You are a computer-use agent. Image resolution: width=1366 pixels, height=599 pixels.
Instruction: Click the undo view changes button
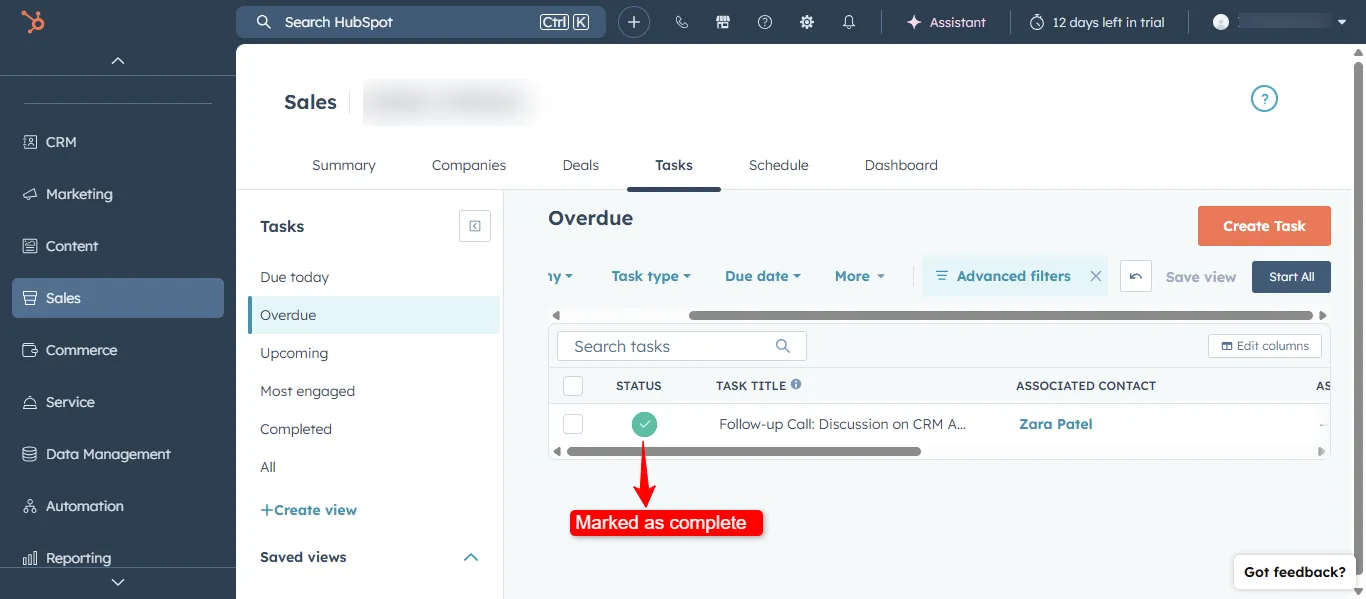(x=1136, y=276)
